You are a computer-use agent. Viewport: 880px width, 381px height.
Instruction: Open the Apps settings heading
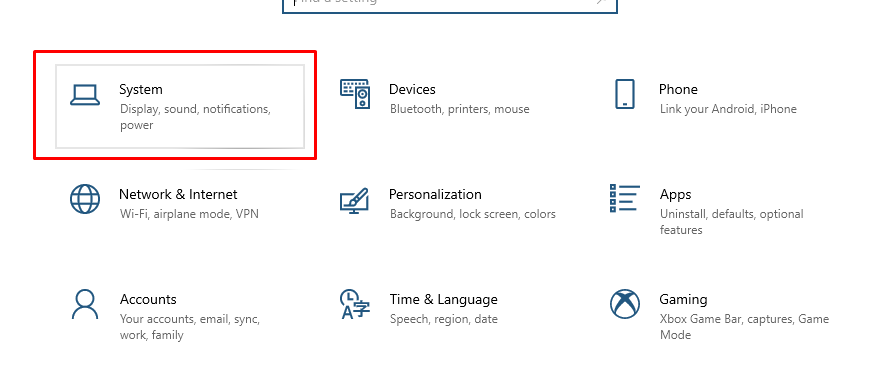[x=675, y=195]
